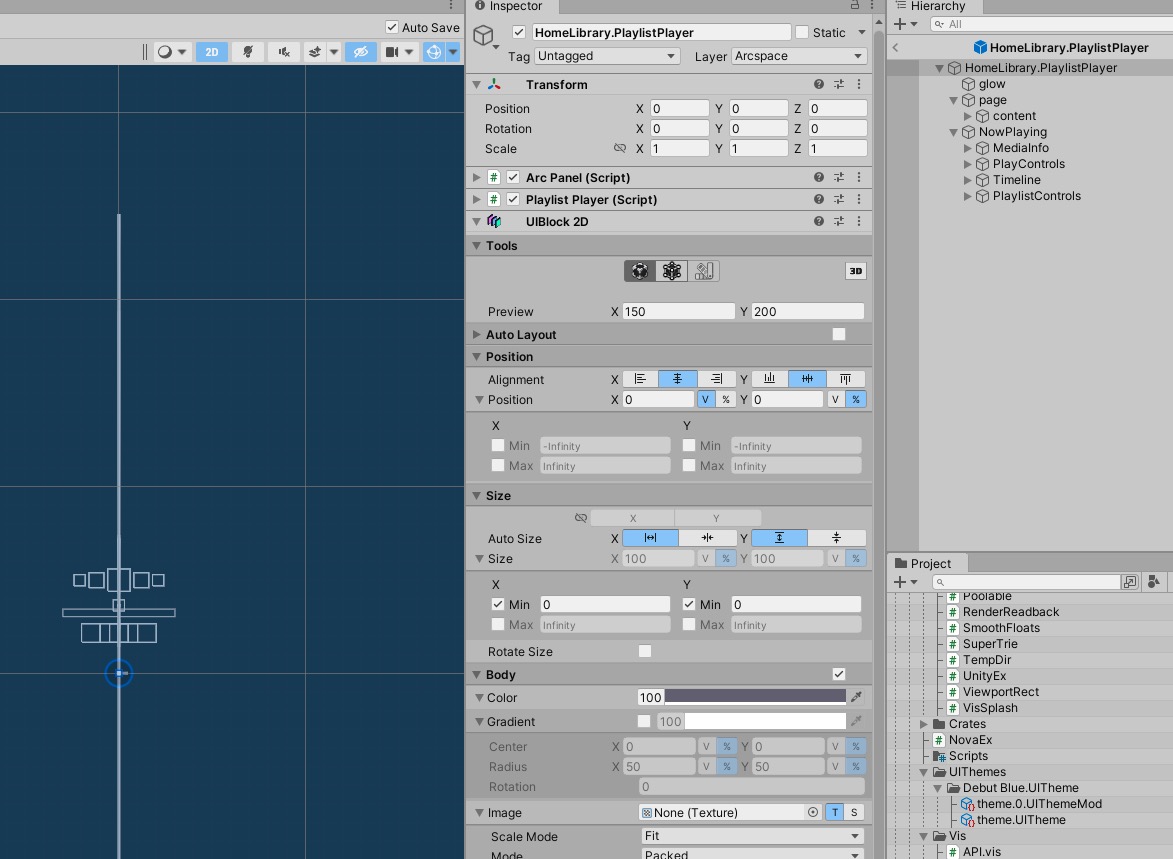Uncheck Auto Save above the Scene view
The width and height of the screenshot is (1173, 859).
pyautogui.click(x=392, y=27)
